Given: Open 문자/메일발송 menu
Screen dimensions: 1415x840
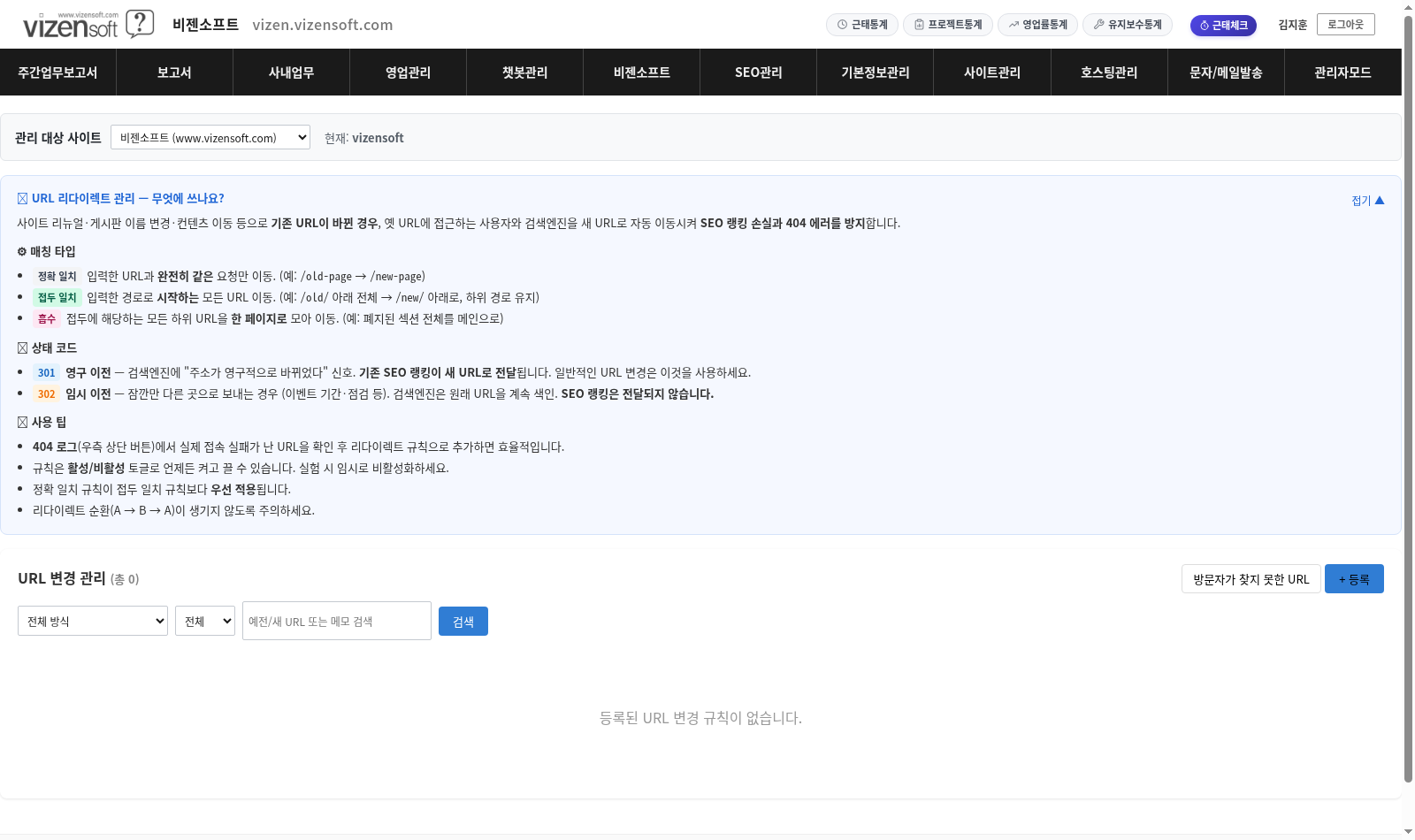Looking at the screenshot, I should coord(1226,73).
